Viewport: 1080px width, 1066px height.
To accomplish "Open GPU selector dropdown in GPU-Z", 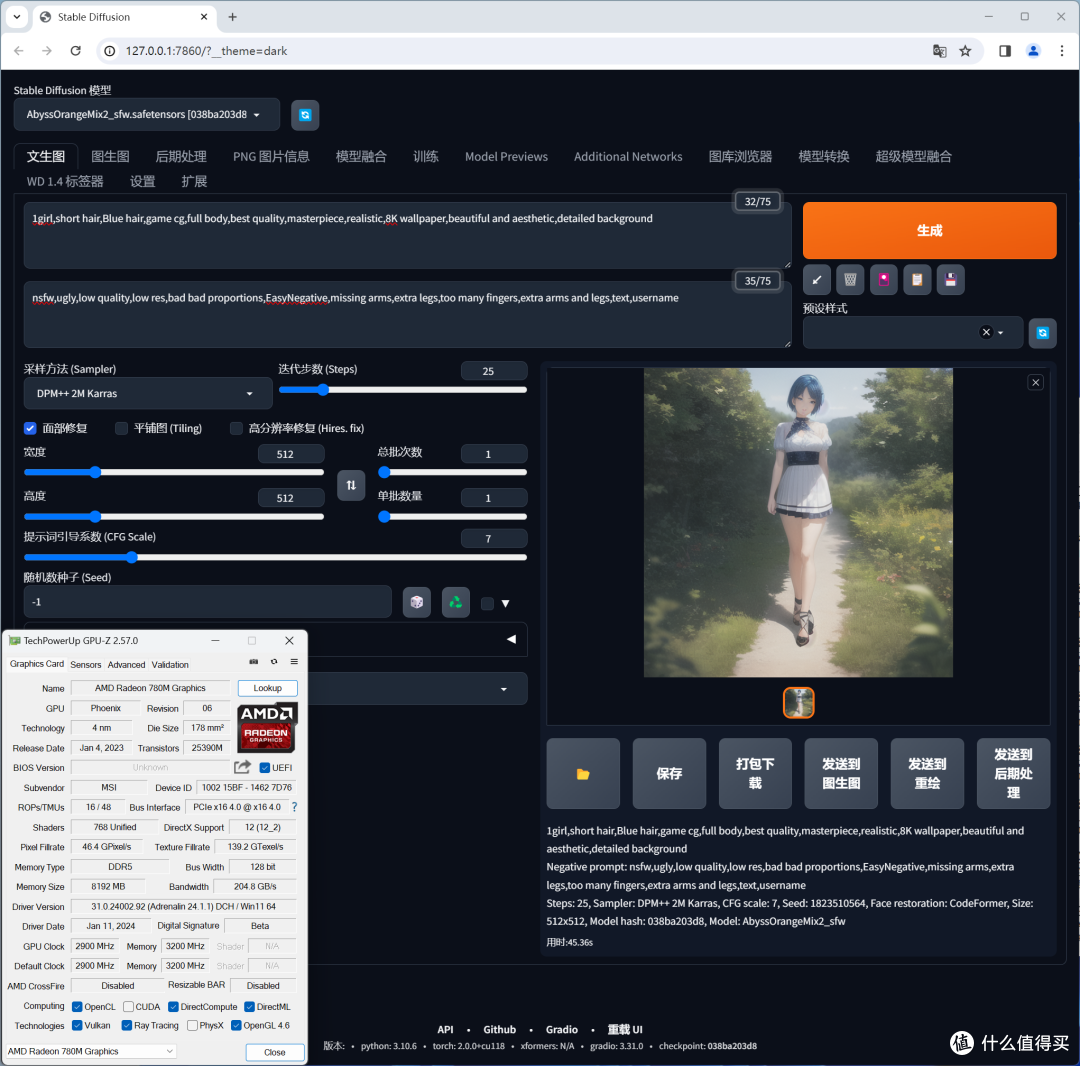I will pyautogui.click(x=91, y=1051).
